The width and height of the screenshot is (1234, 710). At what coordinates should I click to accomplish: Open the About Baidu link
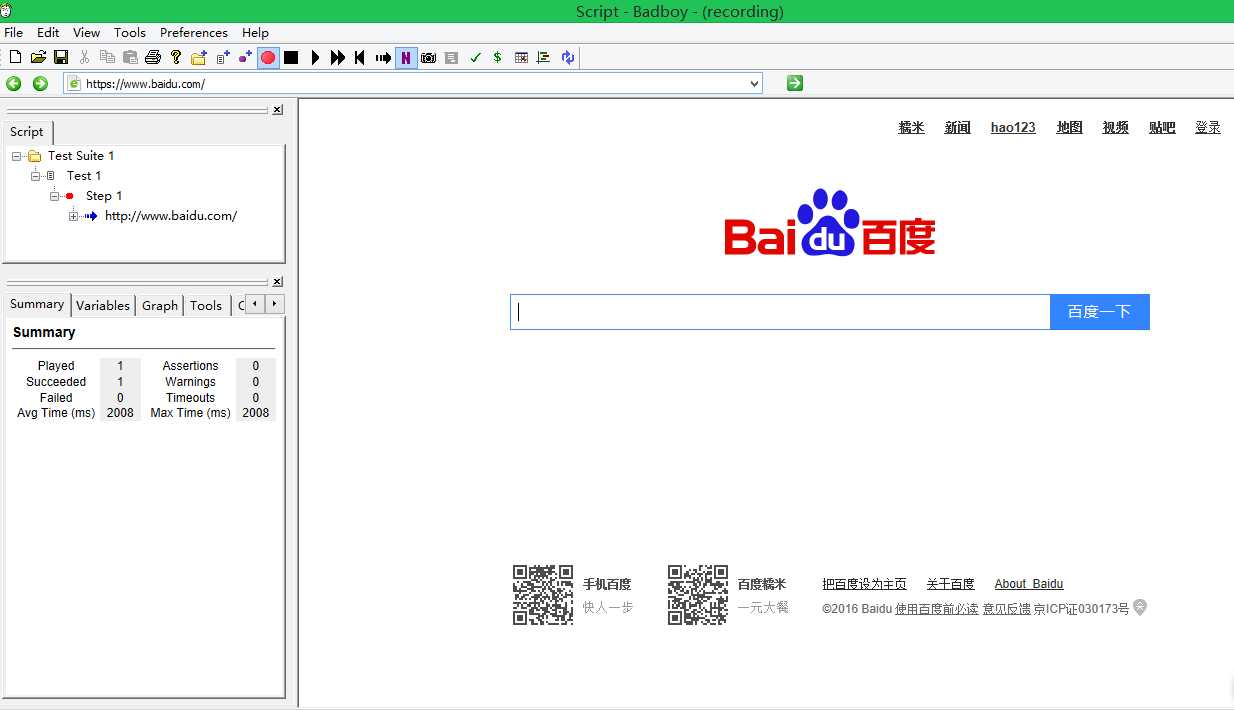1029,584
